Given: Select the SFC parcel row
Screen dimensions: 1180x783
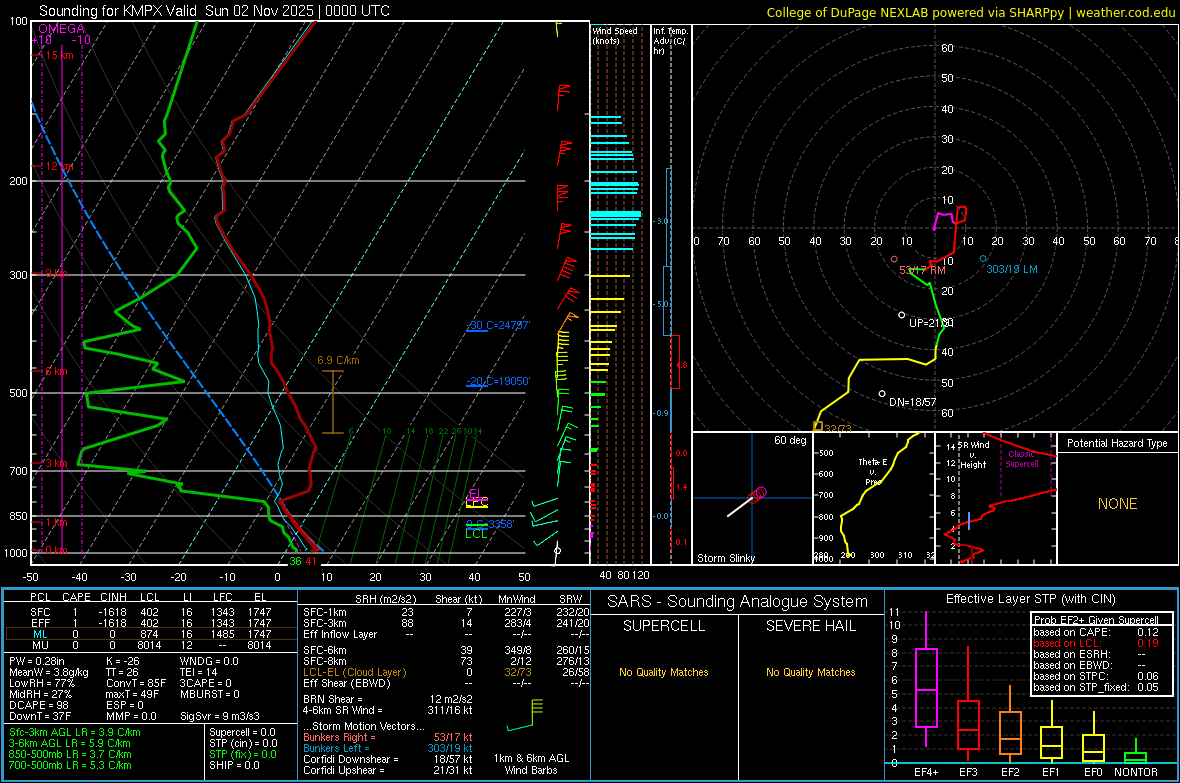Looking at the screenshot, I should click(151, 612).
